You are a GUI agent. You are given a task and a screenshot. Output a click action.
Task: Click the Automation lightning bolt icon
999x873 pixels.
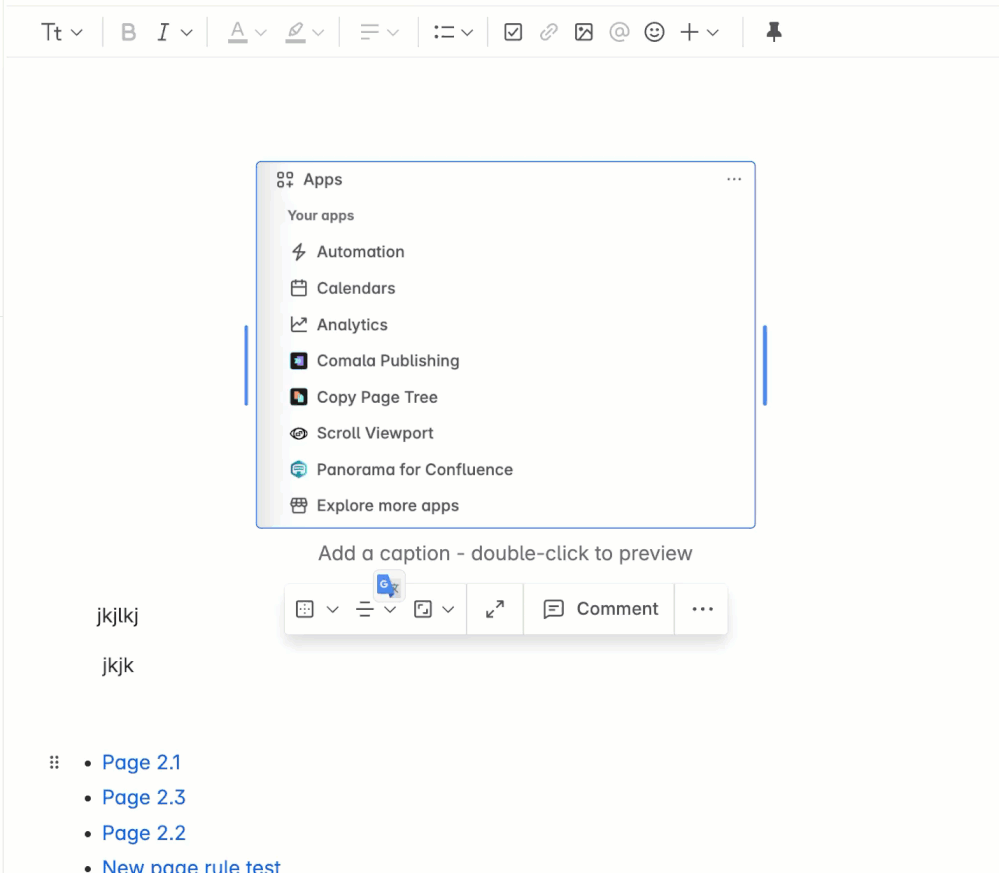[x=299, y=252]
